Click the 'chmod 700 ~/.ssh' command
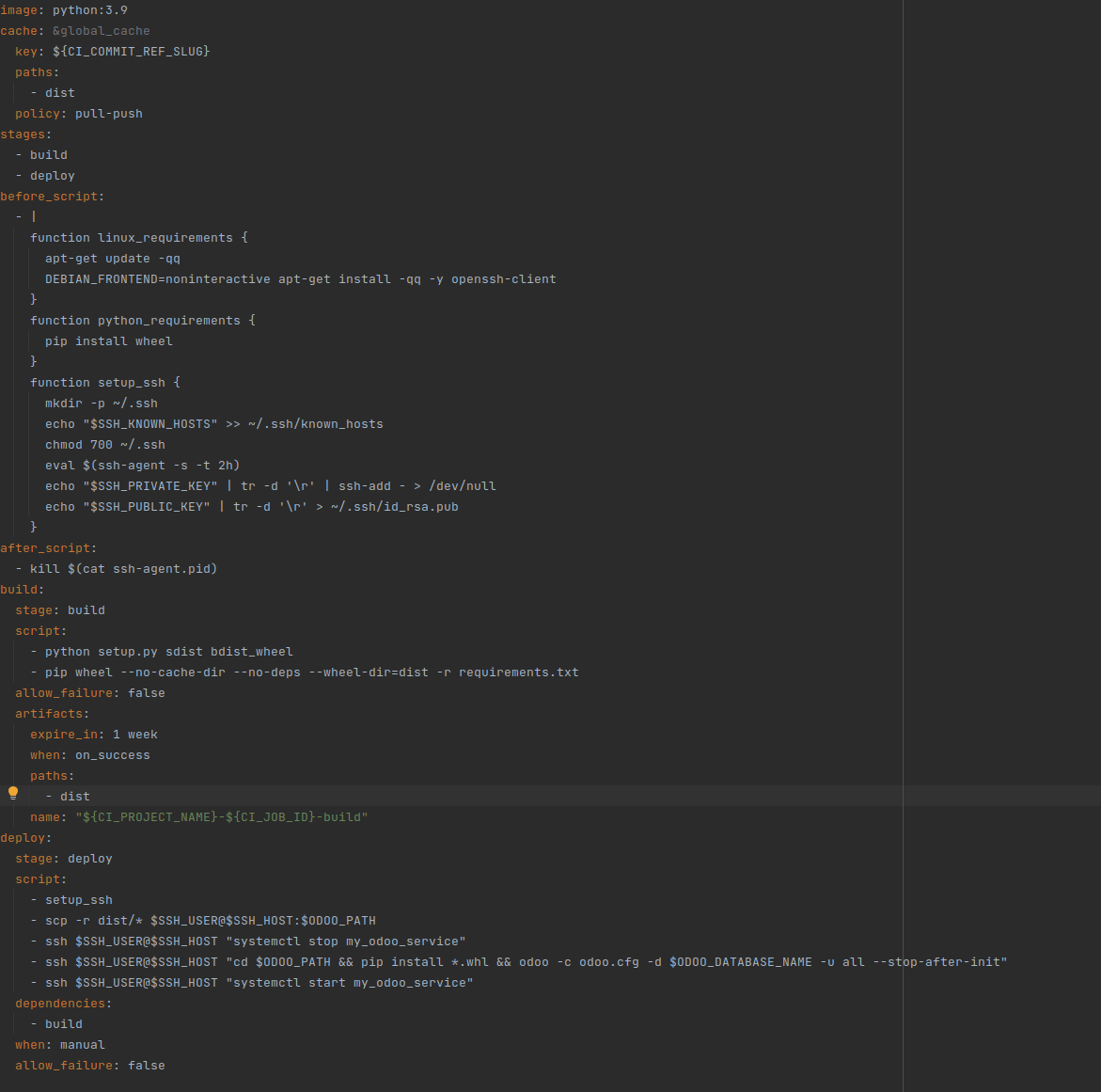 click(x=105, y=445)
